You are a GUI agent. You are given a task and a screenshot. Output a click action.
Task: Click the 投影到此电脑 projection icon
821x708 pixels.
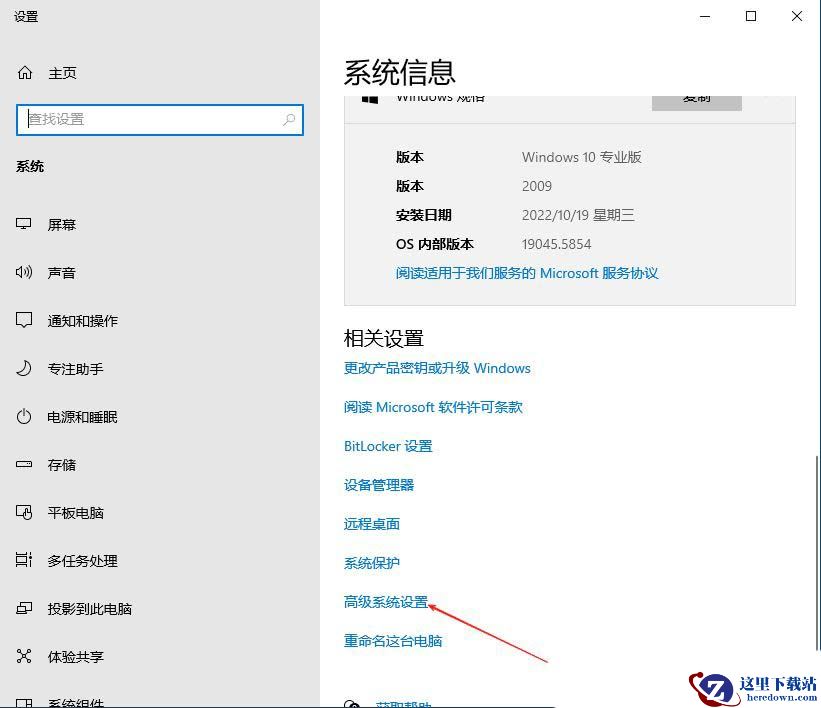coord(24,608)
